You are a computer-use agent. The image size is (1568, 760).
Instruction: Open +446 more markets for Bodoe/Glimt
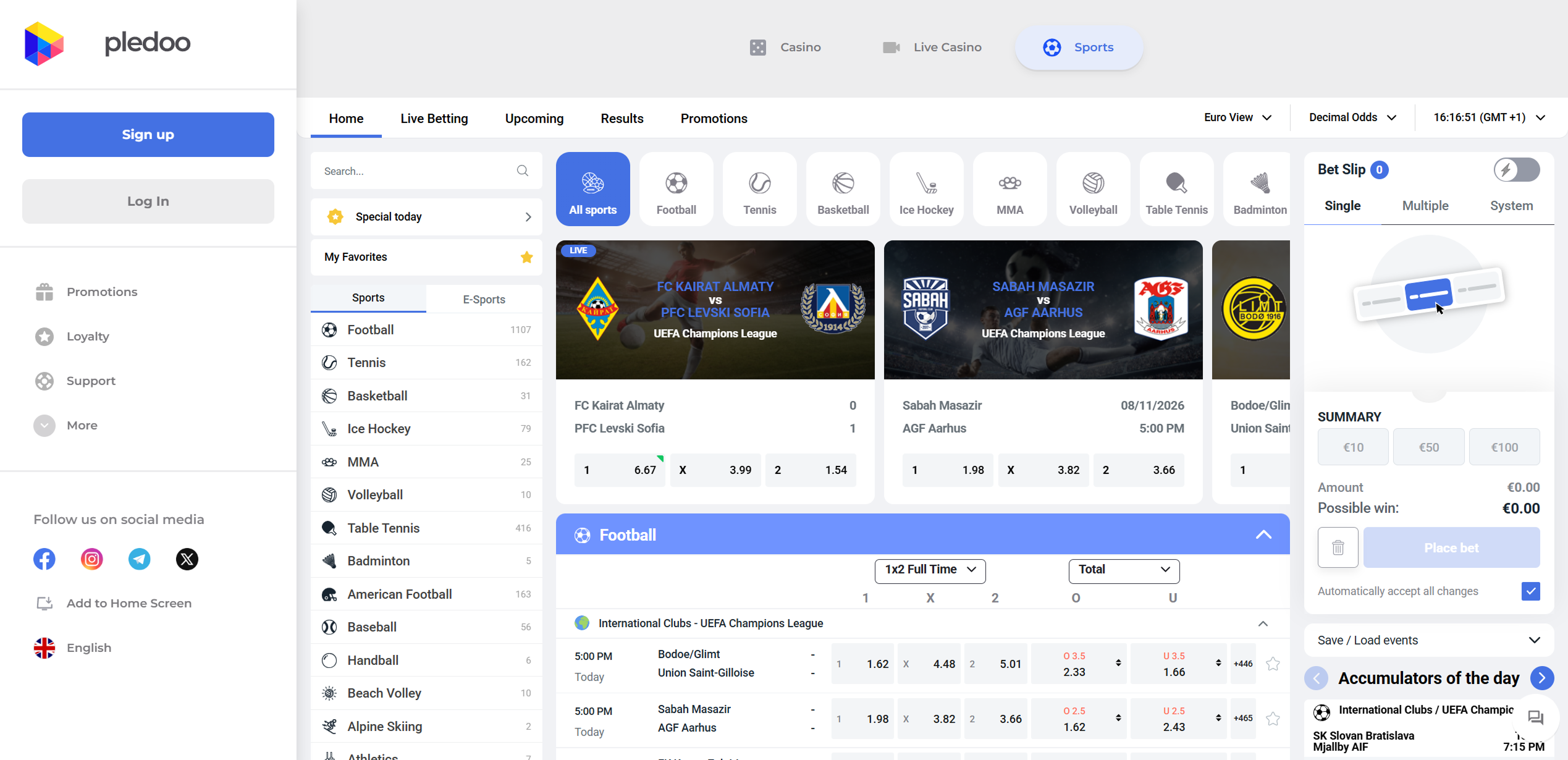(1243, 664)
